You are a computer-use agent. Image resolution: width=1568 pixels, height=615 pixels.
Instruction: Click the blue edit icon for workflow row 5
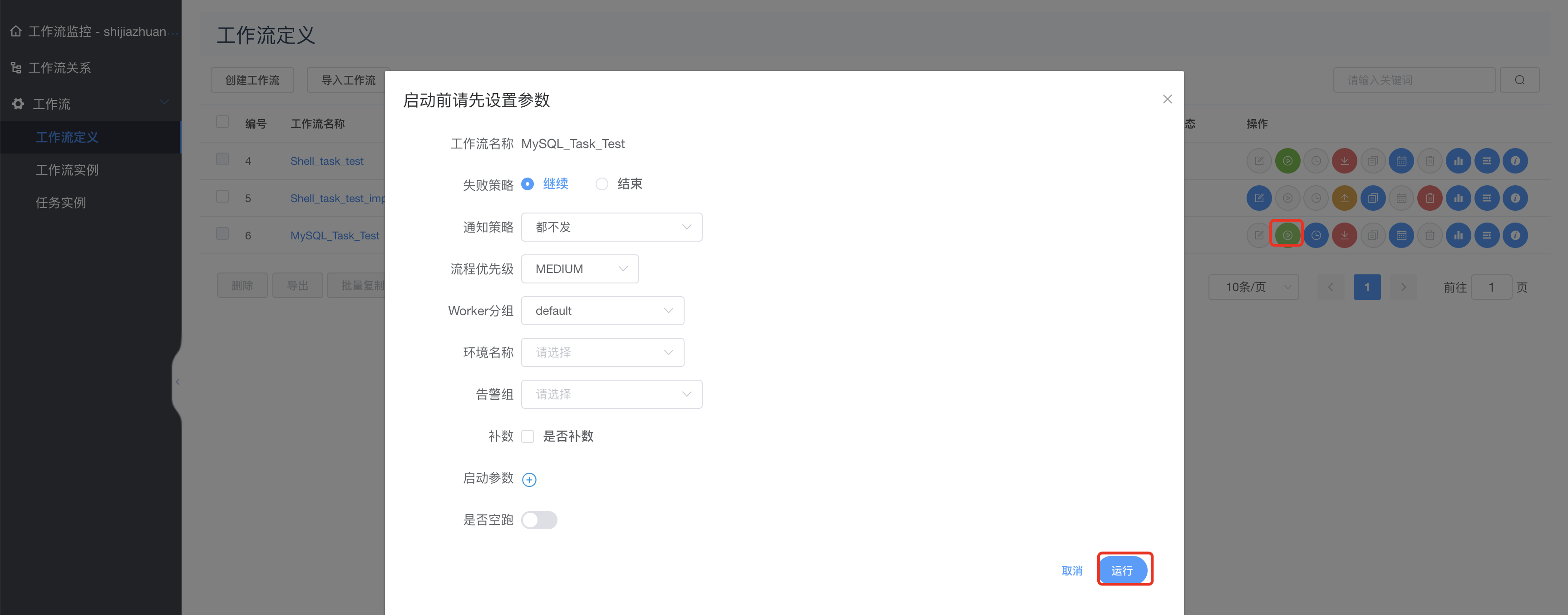[x=1258, y=198]
